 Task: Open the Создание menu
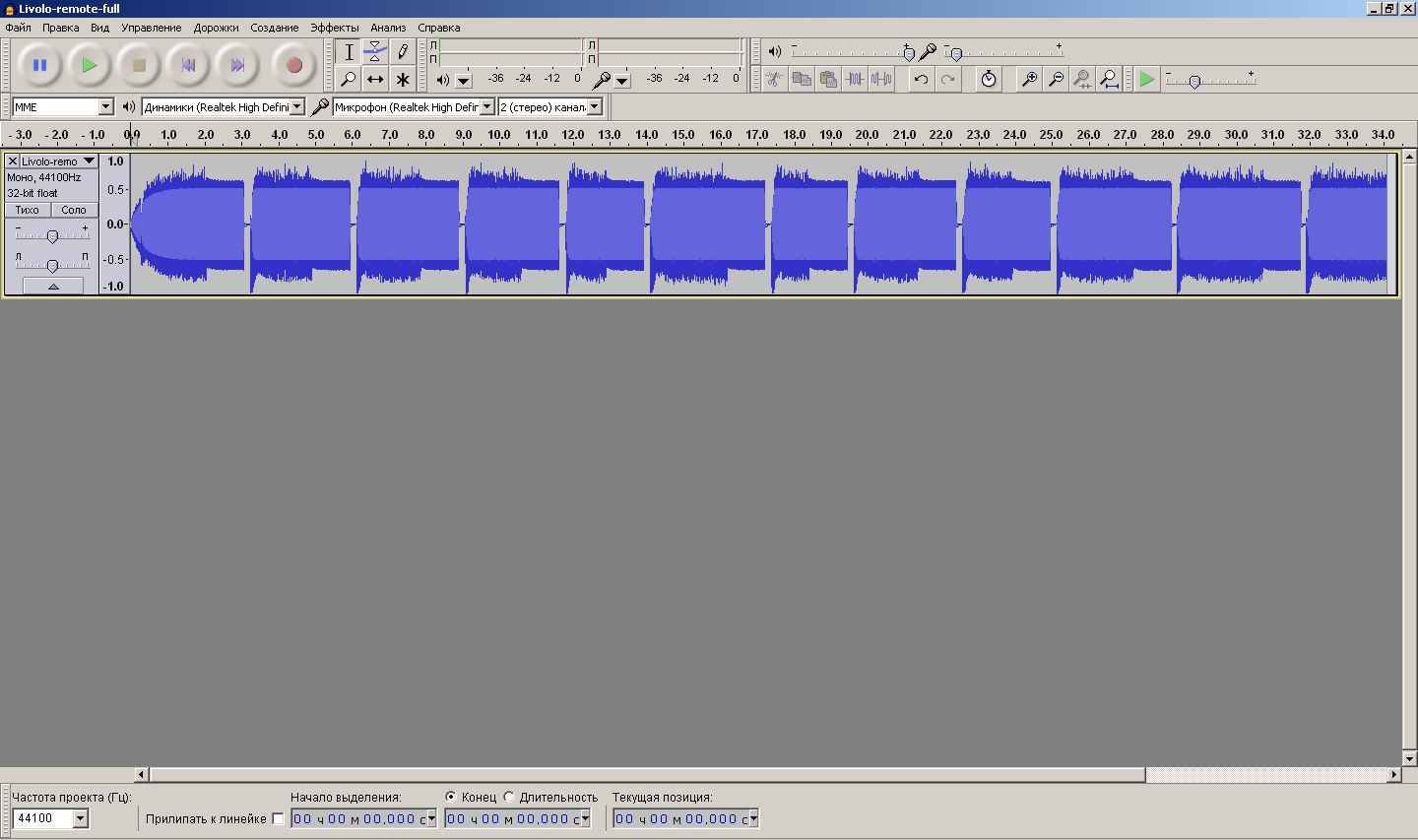pyautogui.click(x=274, y=28)
